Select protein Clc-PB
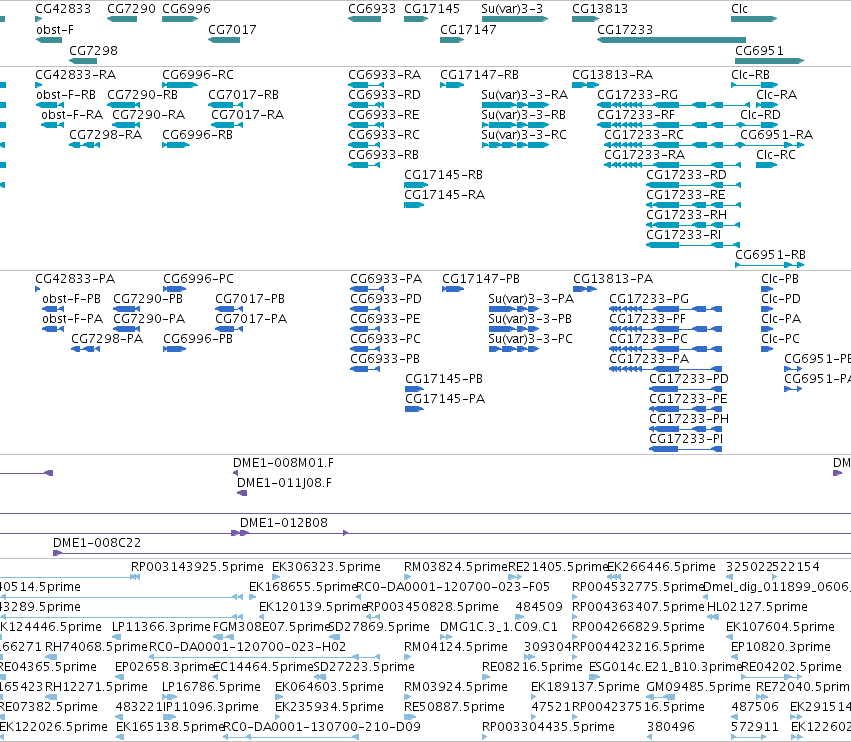This screenshot has height=742, width=851. click(779, 279)
